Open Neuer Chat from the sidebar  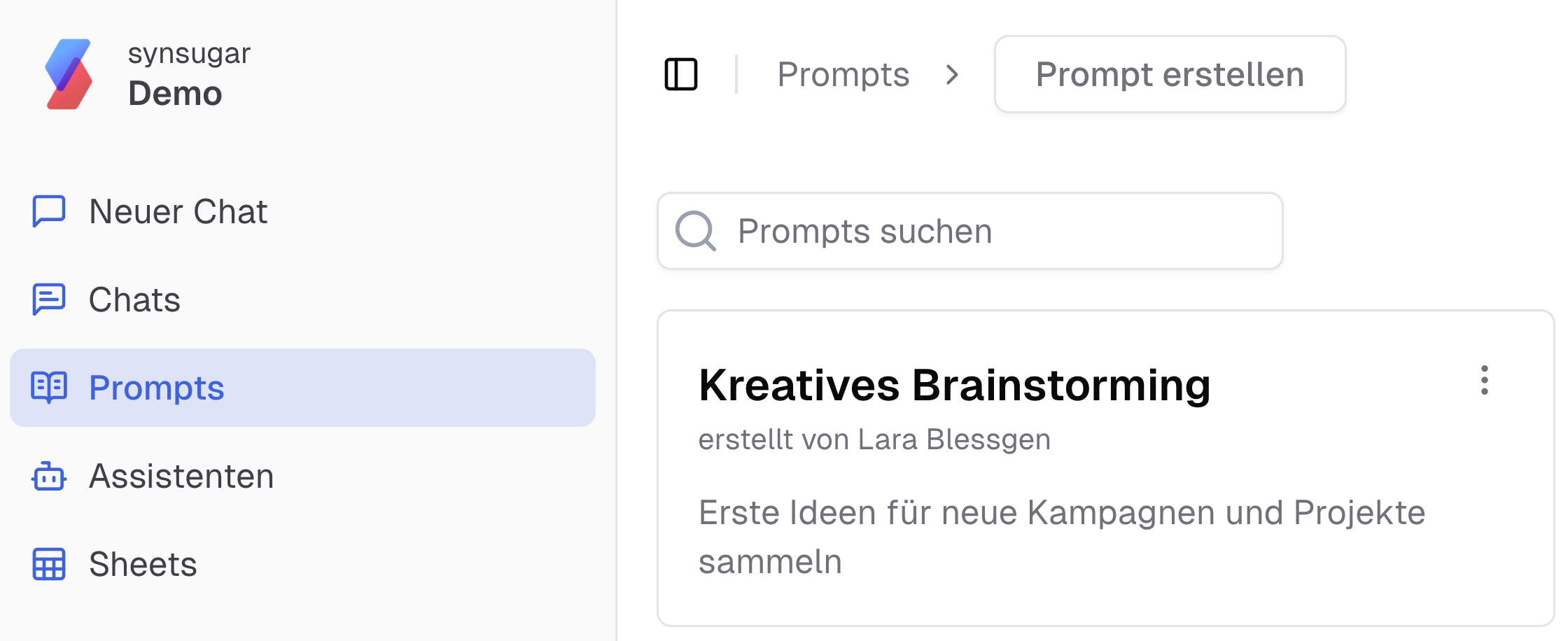pyautogui.click(x=178, y=211)
